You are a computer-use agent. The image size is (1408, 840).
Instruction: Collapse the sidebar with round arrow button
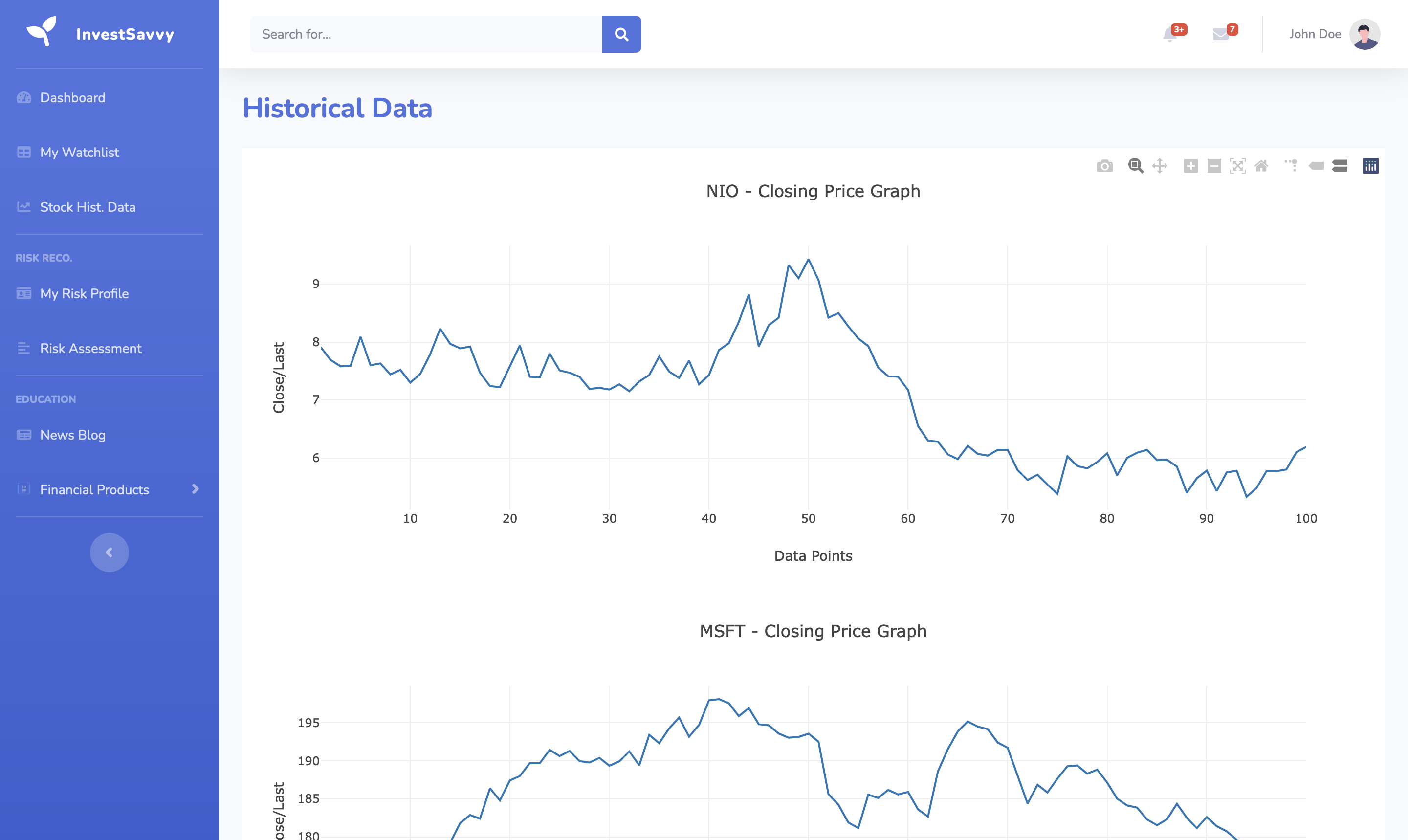point(109,553)
